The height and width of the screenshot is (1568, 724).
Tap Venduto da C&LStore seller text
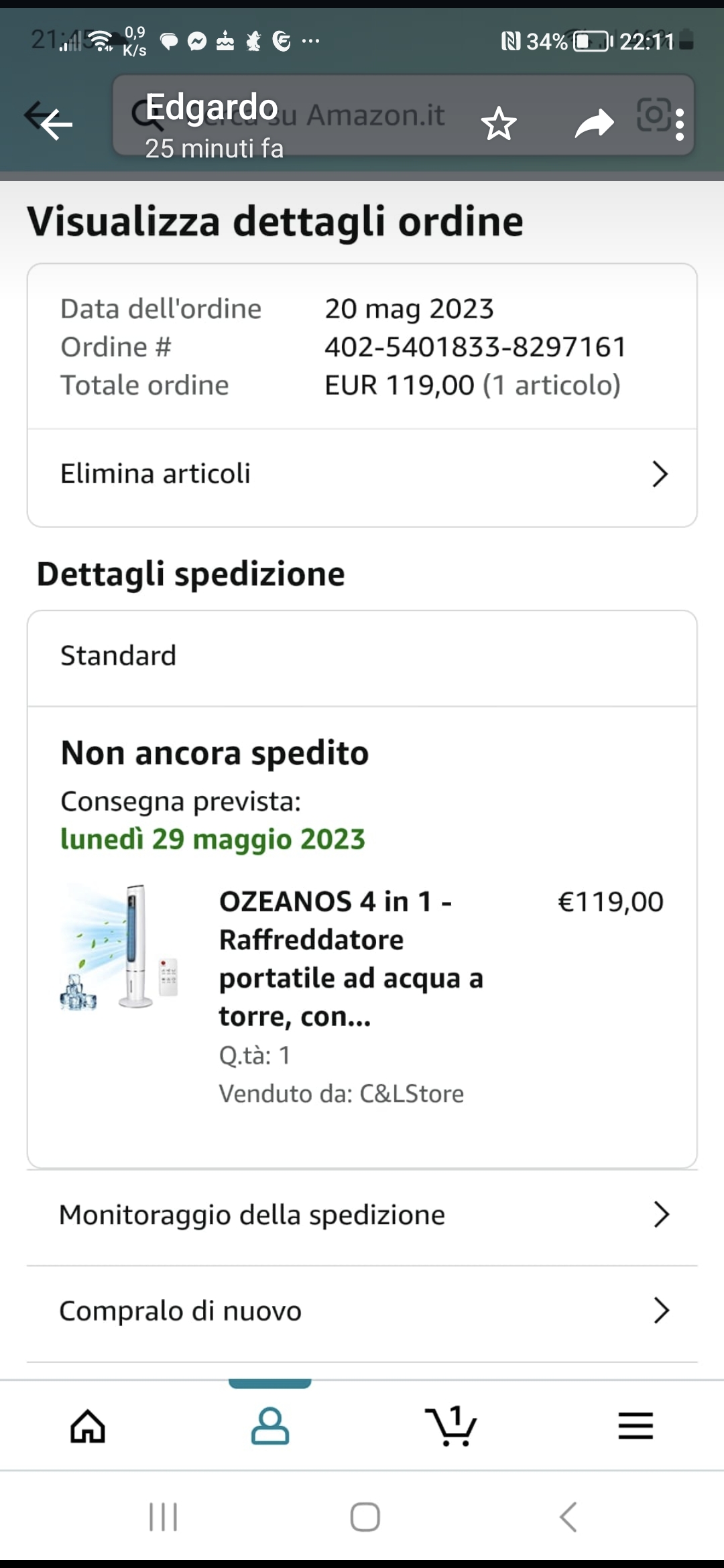pyautogui.click(x=341, y=1094)
